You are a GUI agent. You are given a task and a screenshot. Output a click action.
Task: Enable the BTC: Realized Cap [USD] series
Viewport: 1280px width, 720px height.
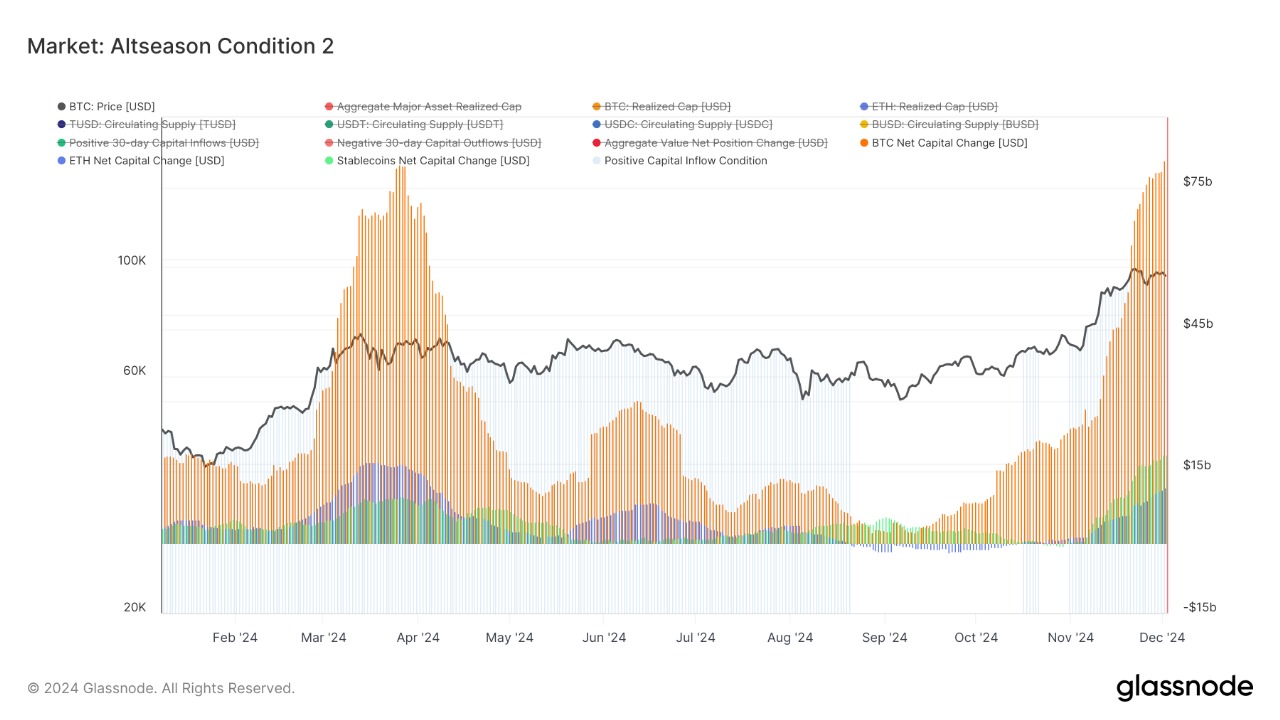click(661, 106)
